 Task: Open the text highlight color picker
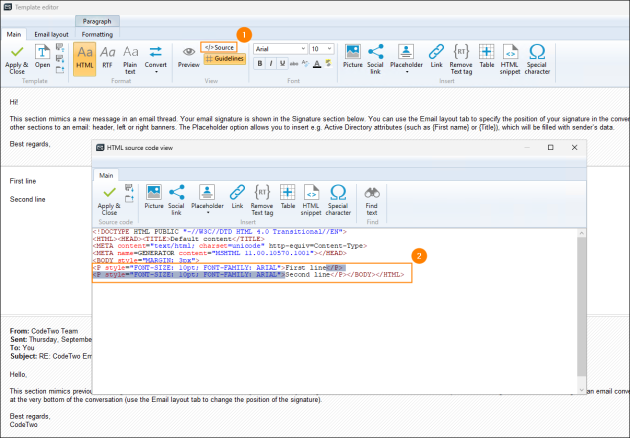(x=329, y=63)
